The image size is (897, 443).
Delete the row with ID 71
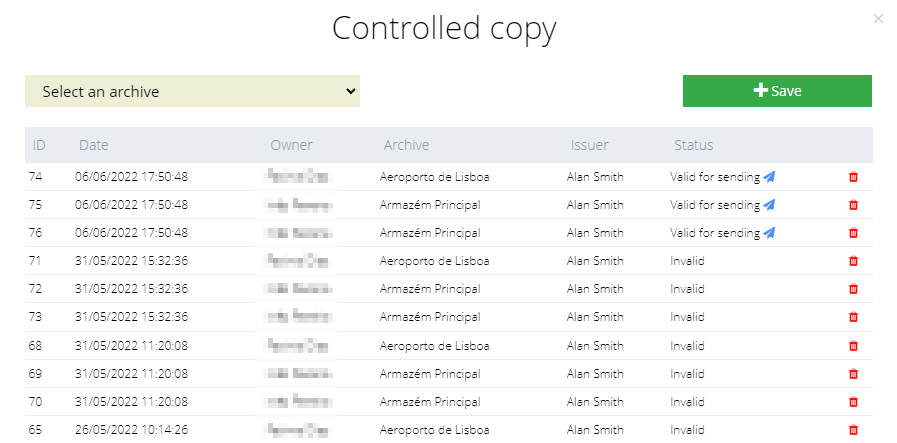coord(853,260)
